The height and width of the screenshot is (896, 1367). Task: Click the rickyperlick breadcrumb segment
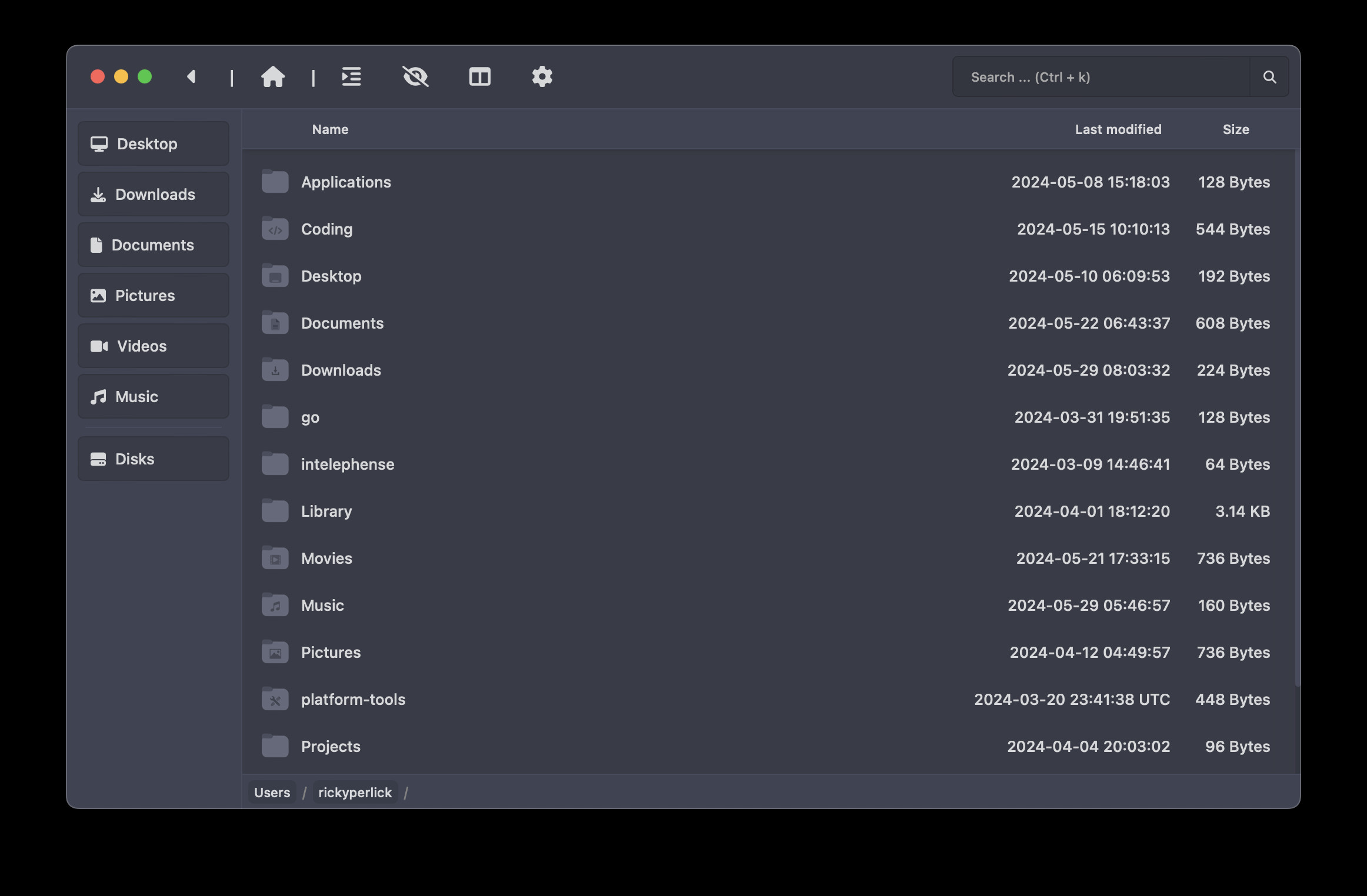[x=355, y=793]
